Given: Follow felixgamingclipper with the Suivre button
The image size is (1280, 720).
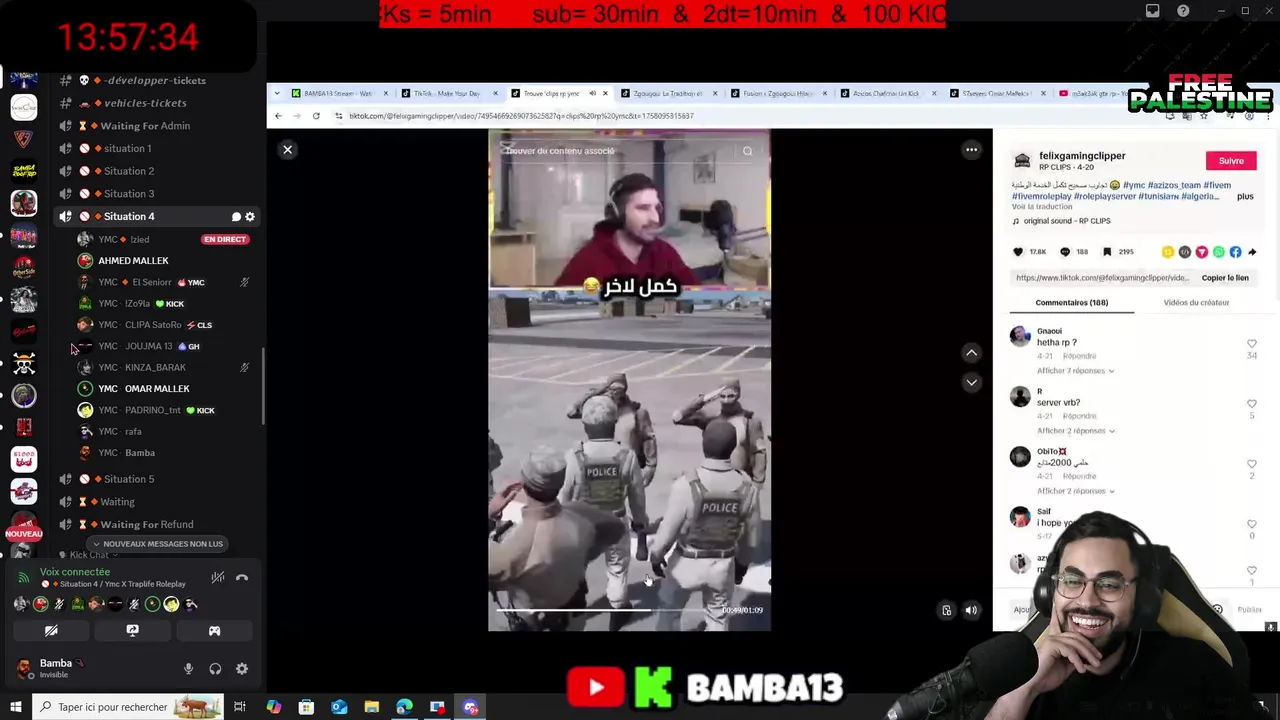Looking at the screenshot, I should pyautogui.click(x=1231, y=161).
